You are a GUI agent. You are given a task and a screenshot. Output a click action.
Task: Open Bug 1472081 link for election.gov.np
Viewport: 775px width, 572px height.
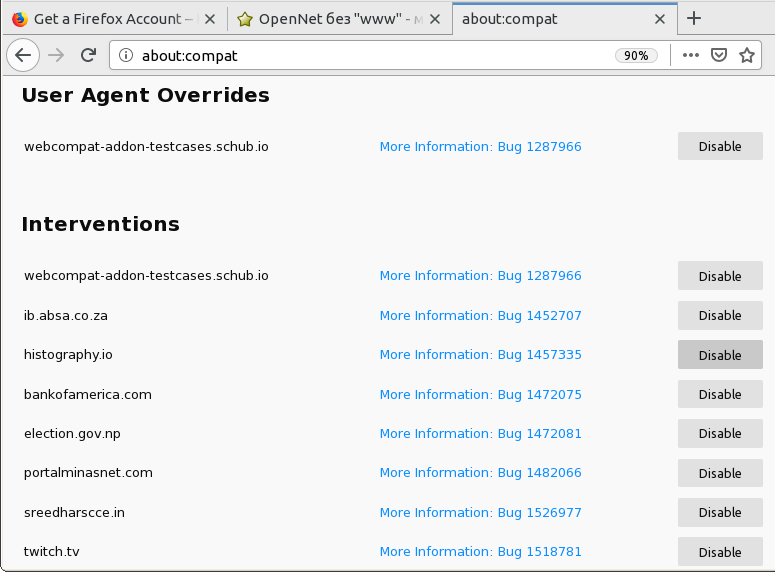[480, 434]
